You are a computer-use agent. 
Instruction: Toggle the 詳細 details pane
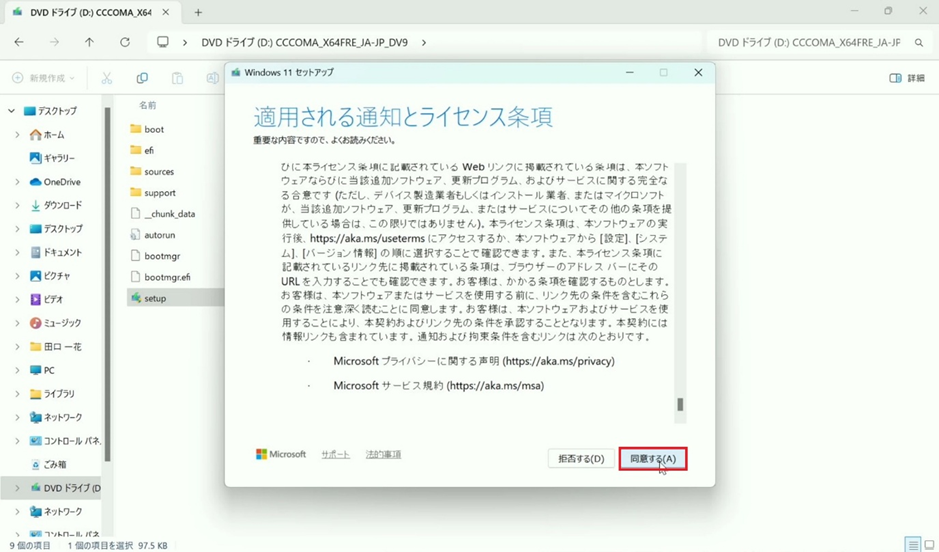907,78
